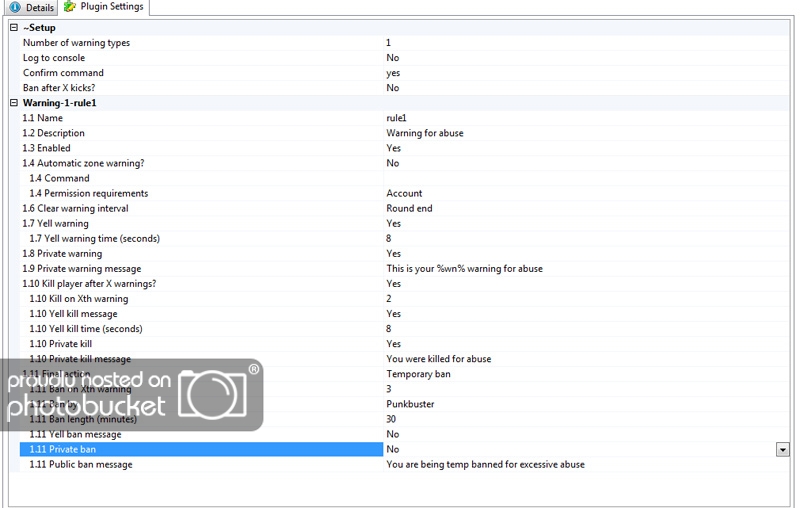Edit the 1.11 Public ban message text
Image resolution: width=800 pixels, height=508 pixels.
point(485,464)
